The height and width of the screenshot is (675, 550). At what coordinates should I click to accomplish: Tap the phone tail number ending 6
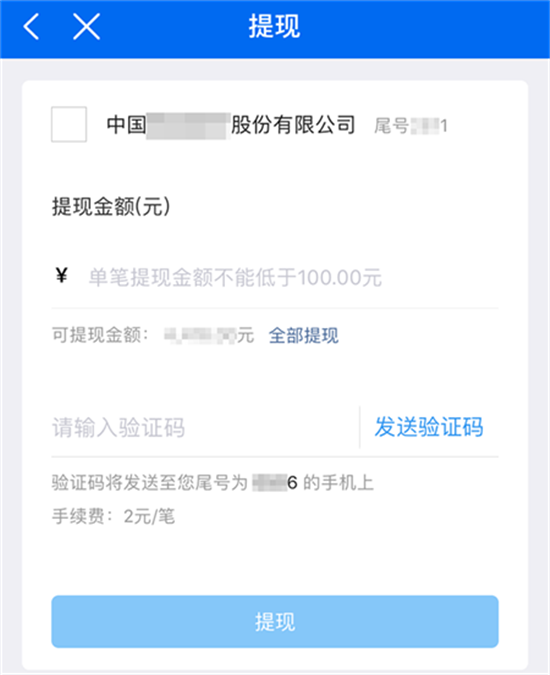[275, 483]
